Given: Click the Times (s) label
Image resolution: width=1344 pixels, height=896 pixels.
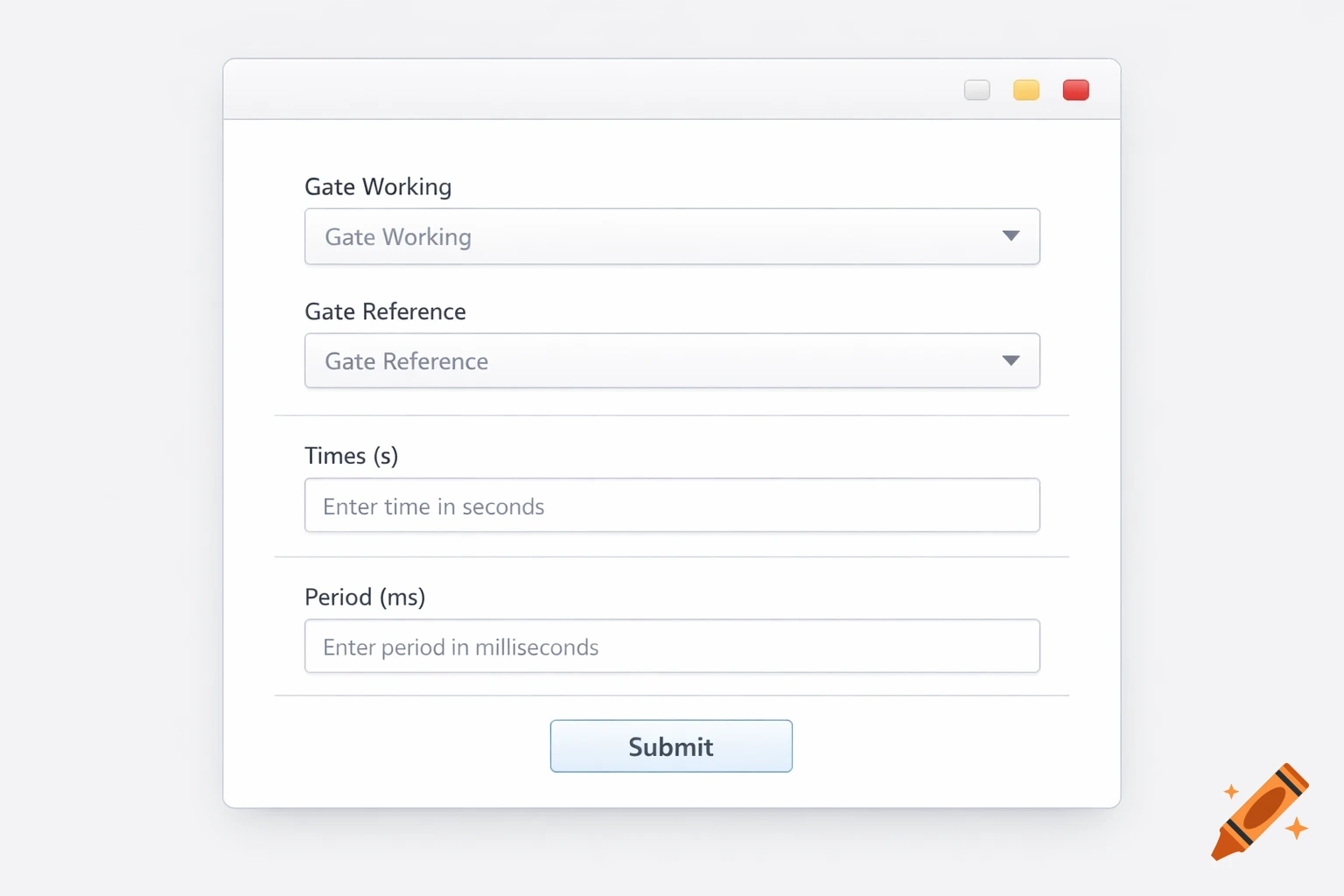Looking at the screenshot, I should (351, 455).
